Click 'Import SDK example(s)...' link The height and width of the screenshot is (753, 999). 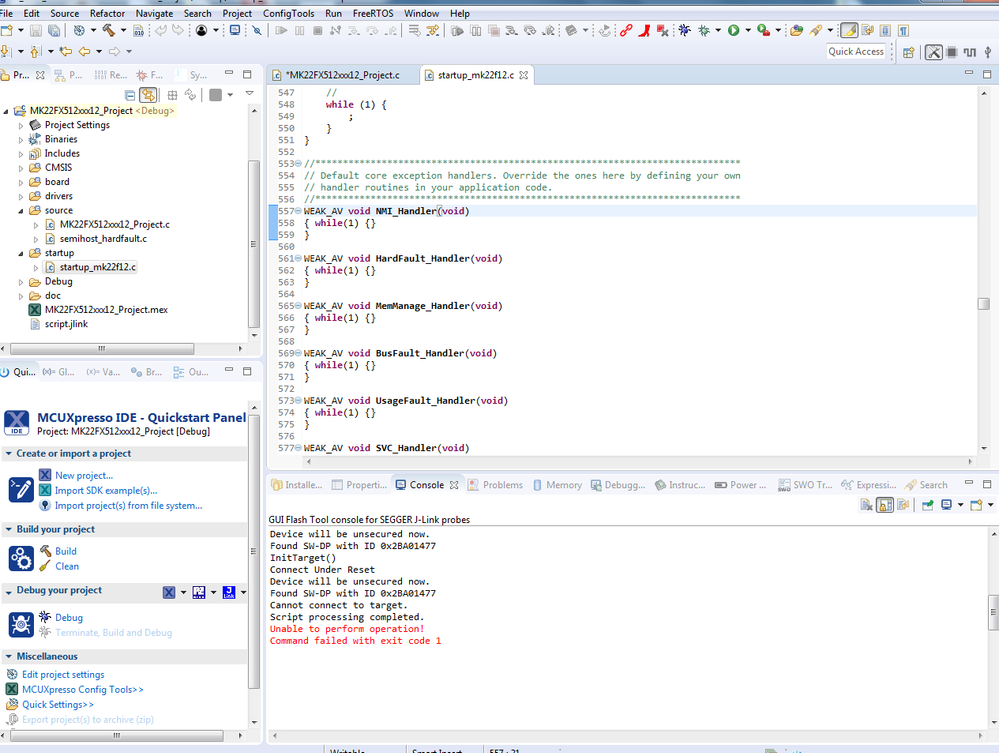(106, 490)
